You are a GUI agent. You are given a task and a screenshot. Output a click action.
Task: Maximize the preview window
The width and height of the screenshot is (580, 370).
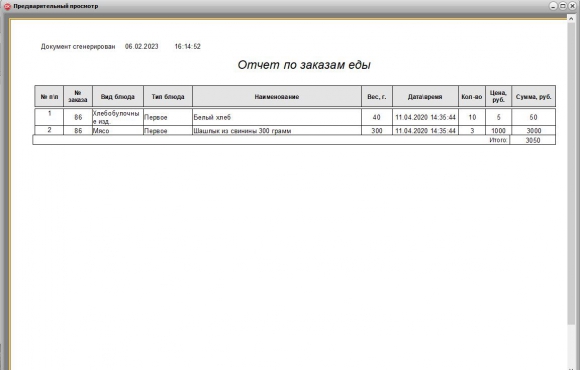(562, 6)
